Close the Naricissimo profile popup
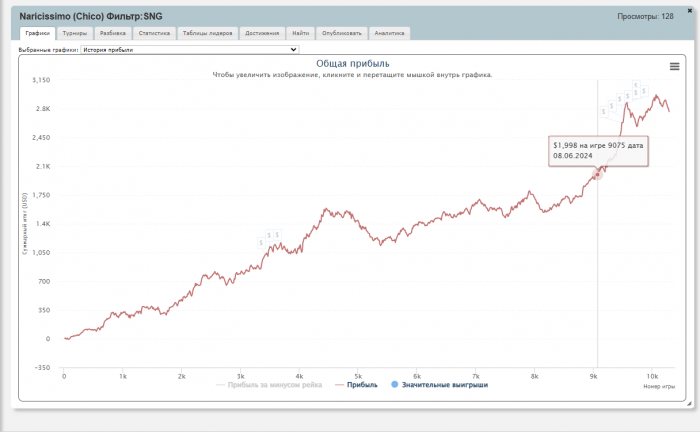Screen dimensions: 700x432 point(689,11)
